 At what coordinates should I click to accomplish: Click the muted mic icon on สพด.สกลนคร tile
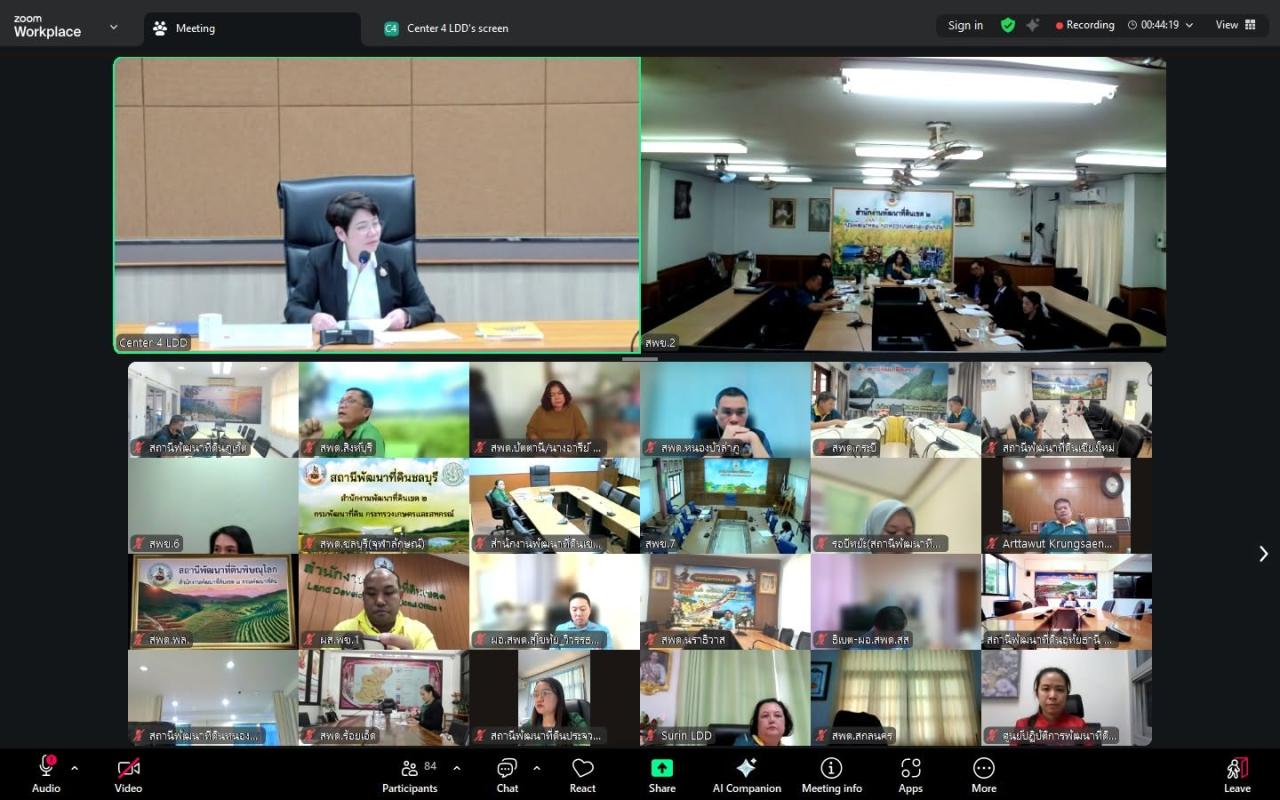pos(822,736)
